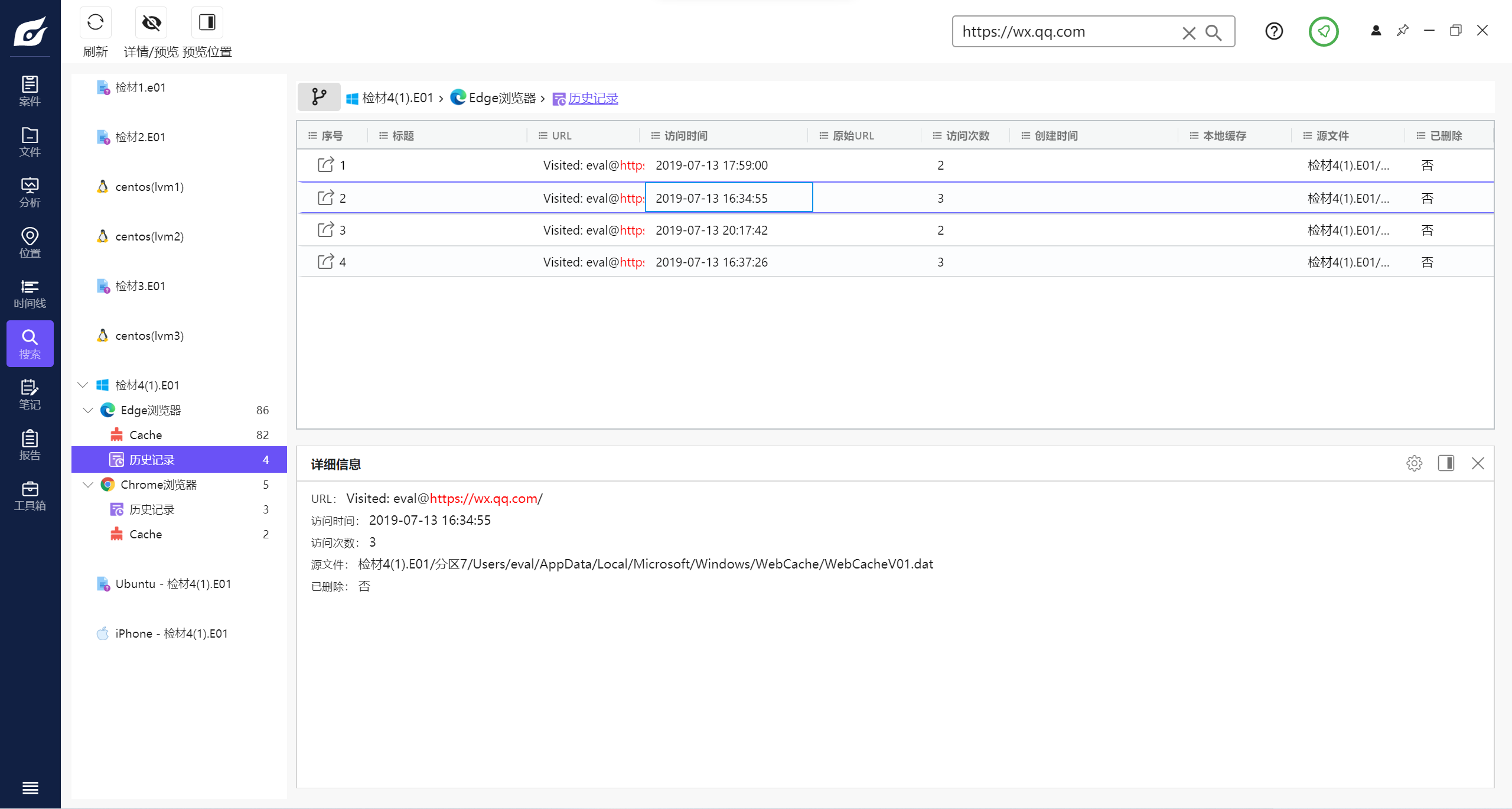Click the 预览位置 panel layout icon
Screen dimensions: 1512x809
[207, 22]
